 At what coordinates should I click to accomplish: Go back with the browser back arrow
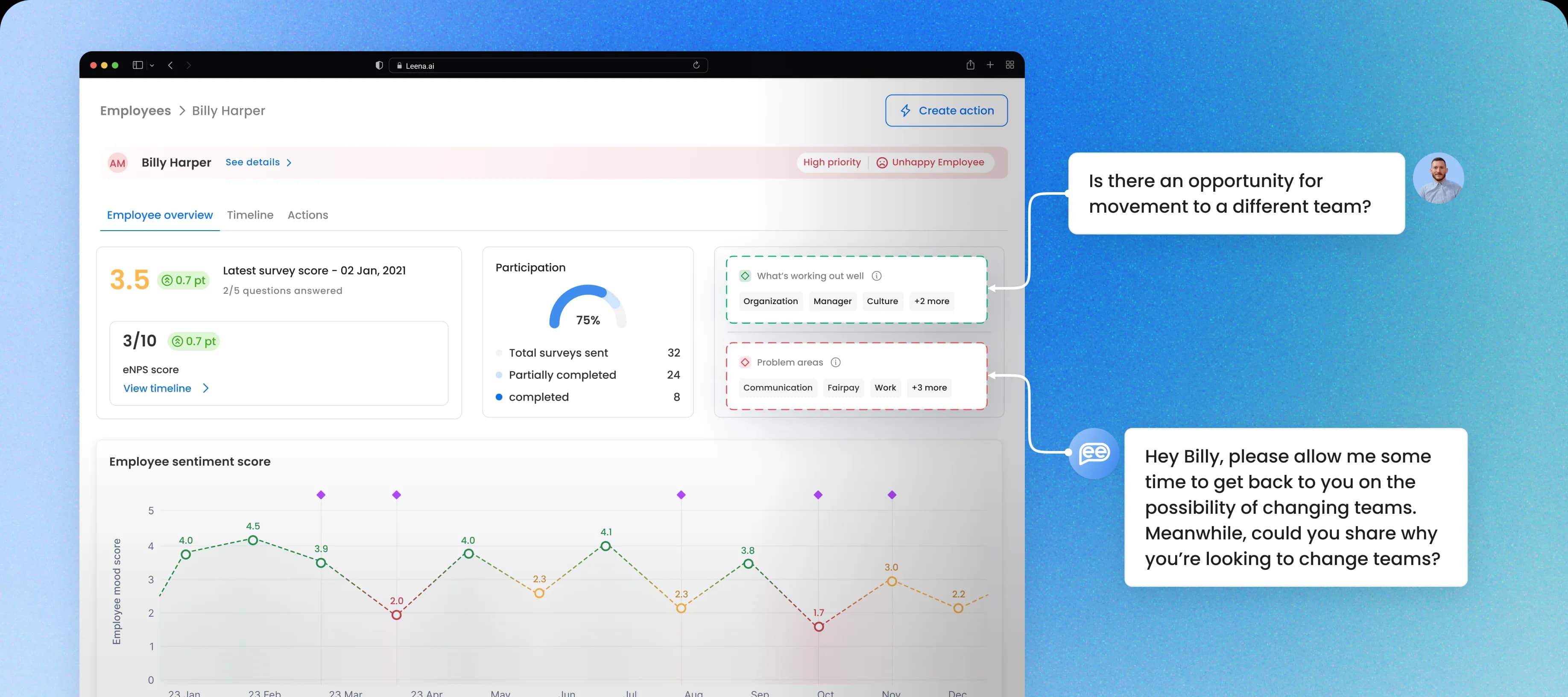[170, 65]
